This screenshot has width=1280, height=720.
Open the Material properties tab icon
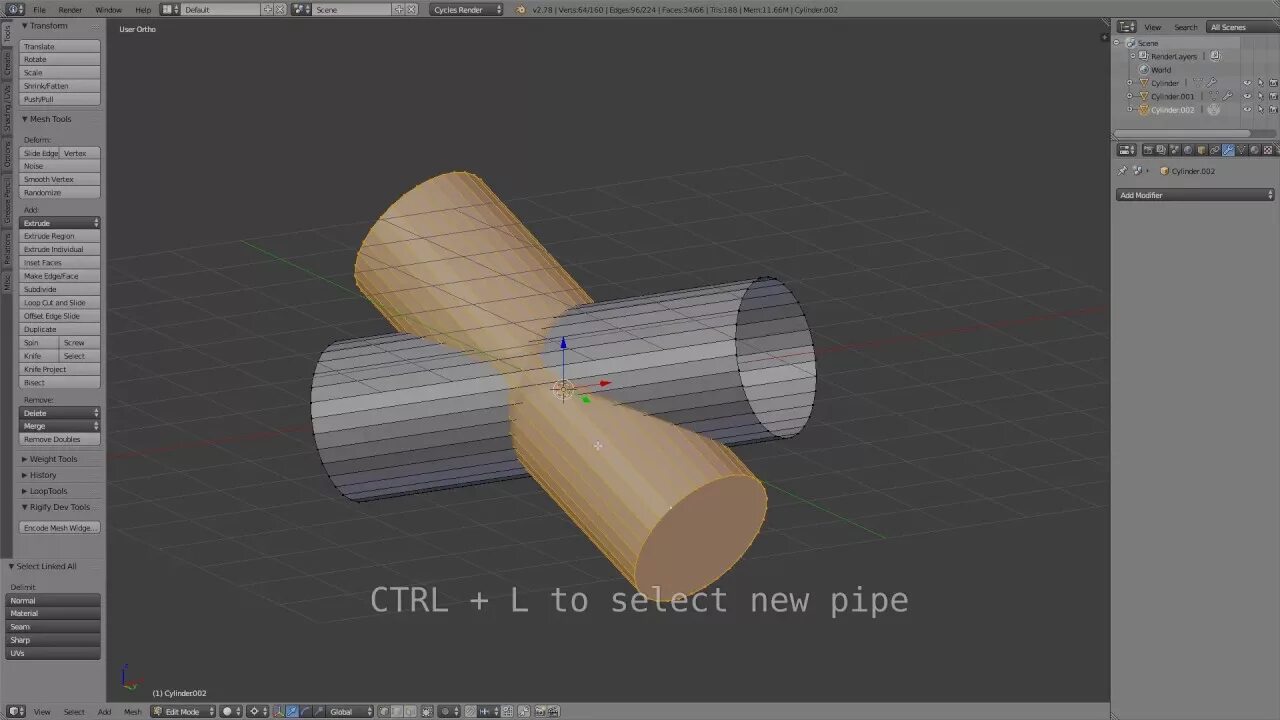pyautogui.click(x=1255, y=150)
